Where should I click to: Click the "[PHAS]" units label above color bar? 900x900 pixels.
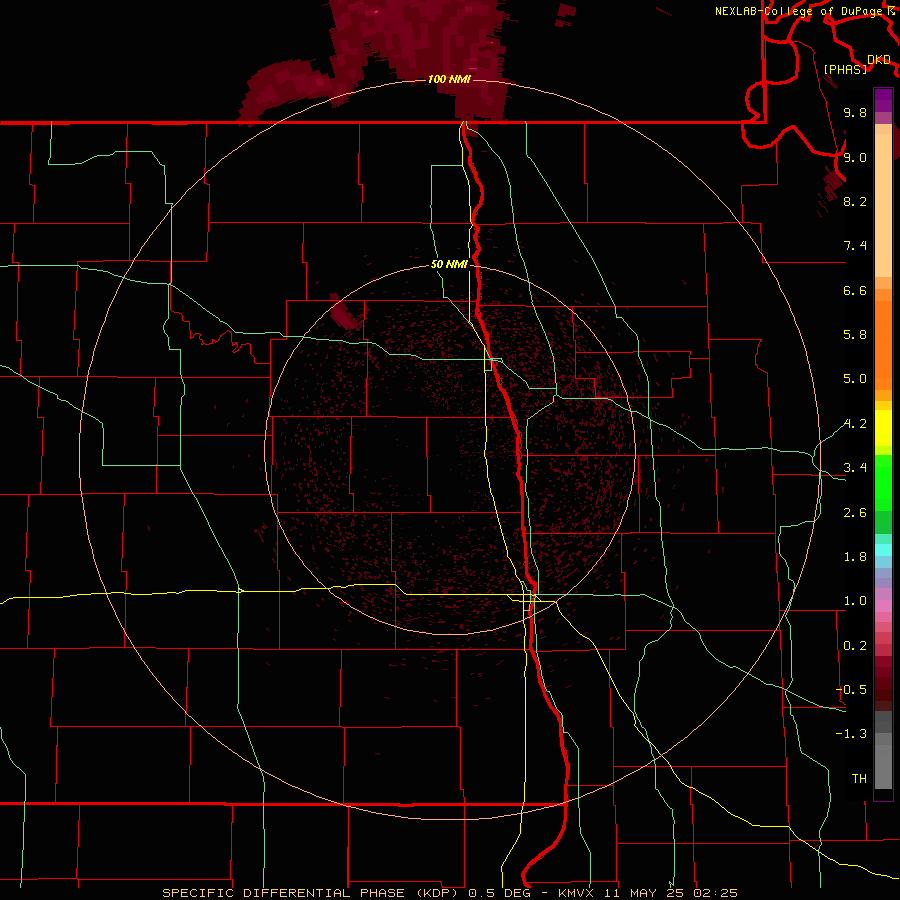click(845, 69)
